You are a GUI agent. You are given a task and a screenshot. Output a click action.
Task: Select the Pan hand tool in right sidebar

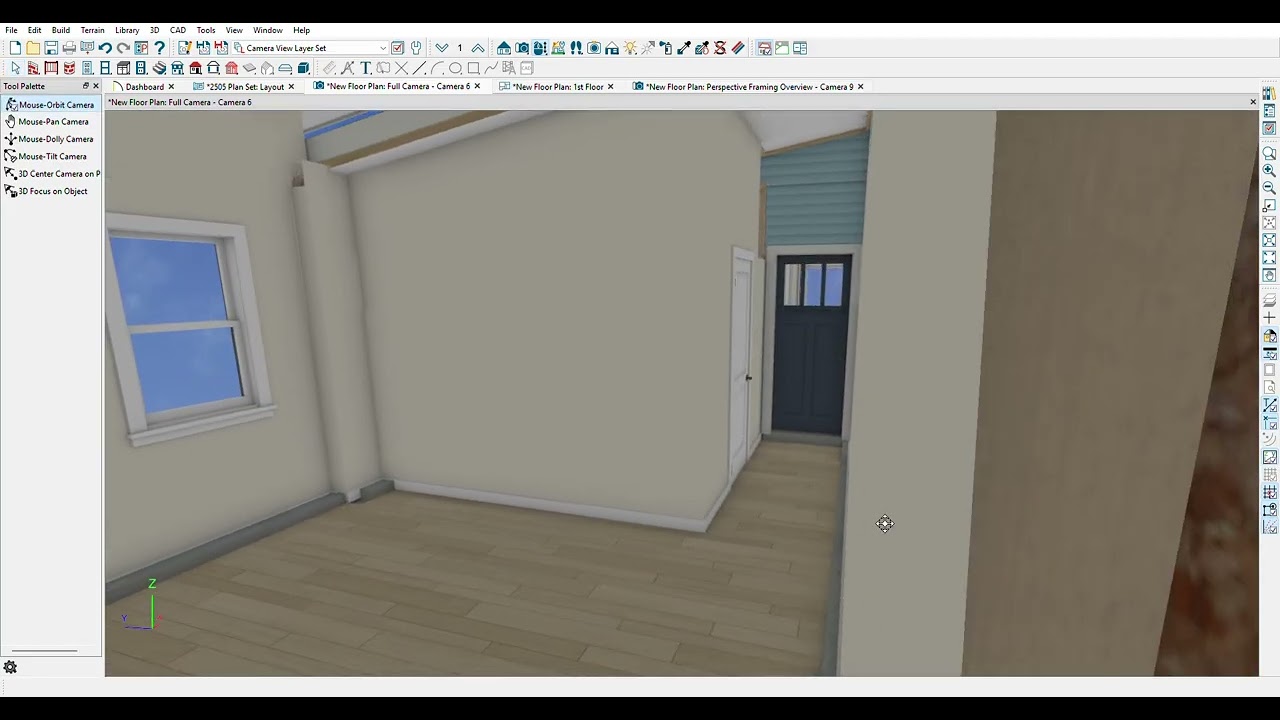tap(1269, 275)
